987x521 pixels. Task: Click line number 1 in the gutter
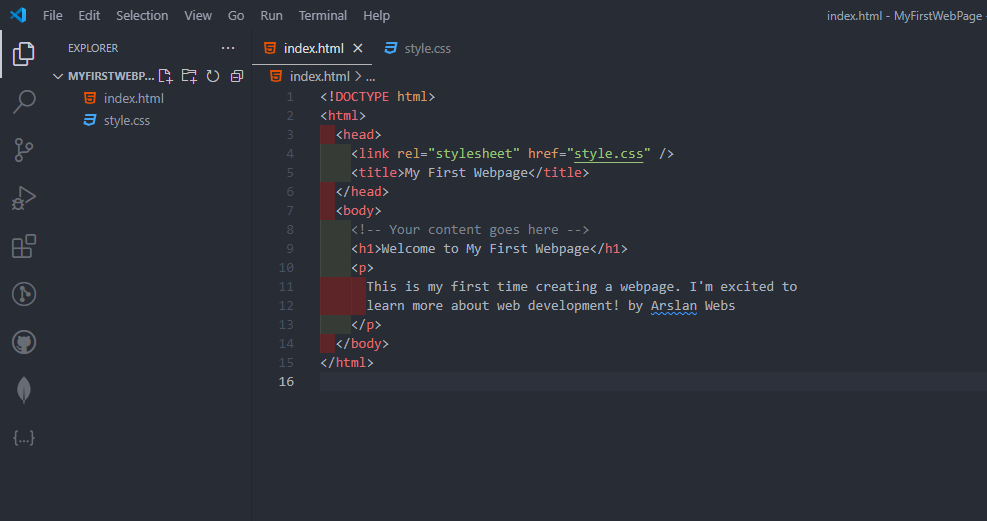point(290,96)
